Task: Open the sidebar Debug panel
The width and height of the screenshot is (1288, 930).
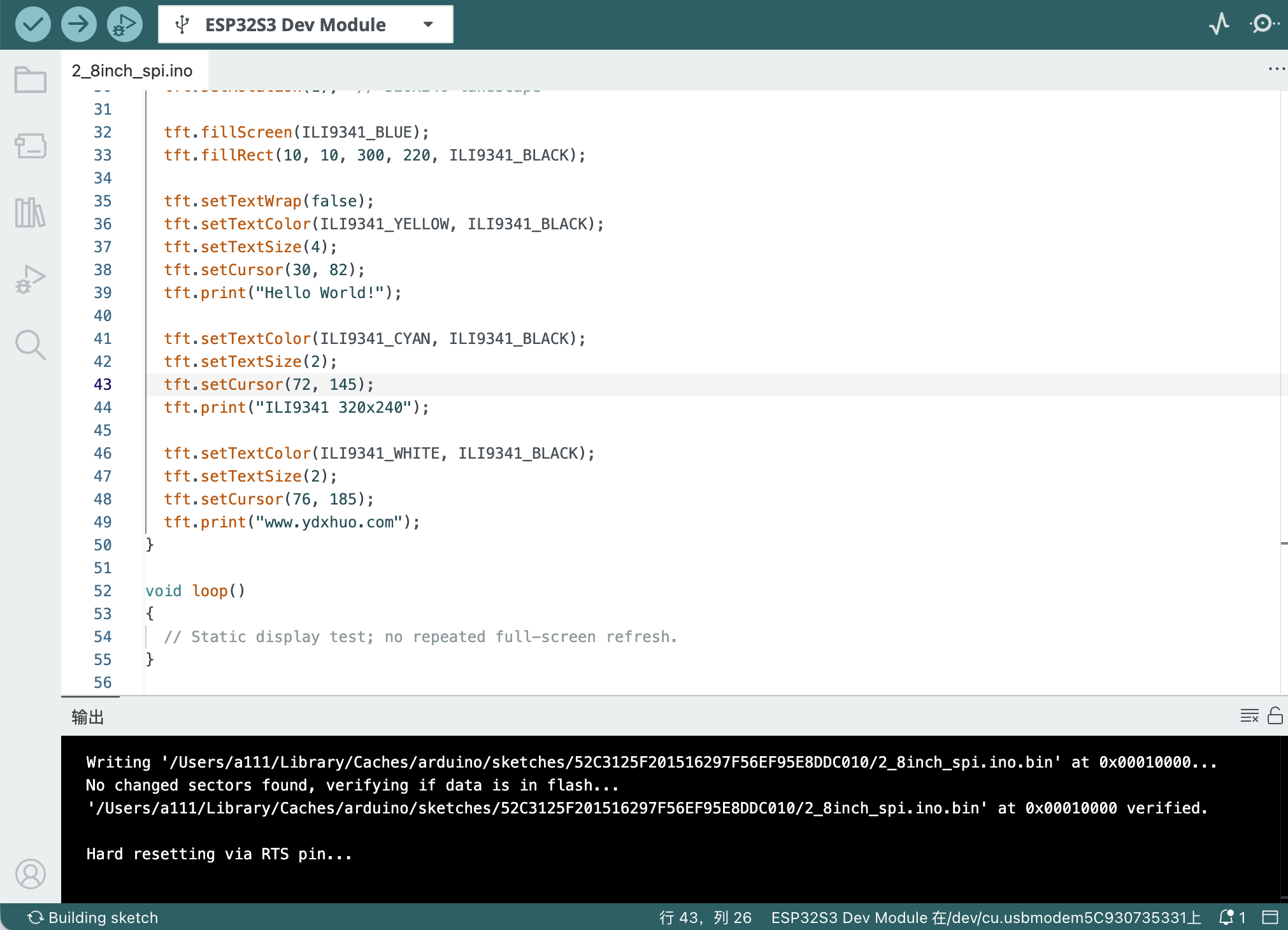Action: click(31, 279)
